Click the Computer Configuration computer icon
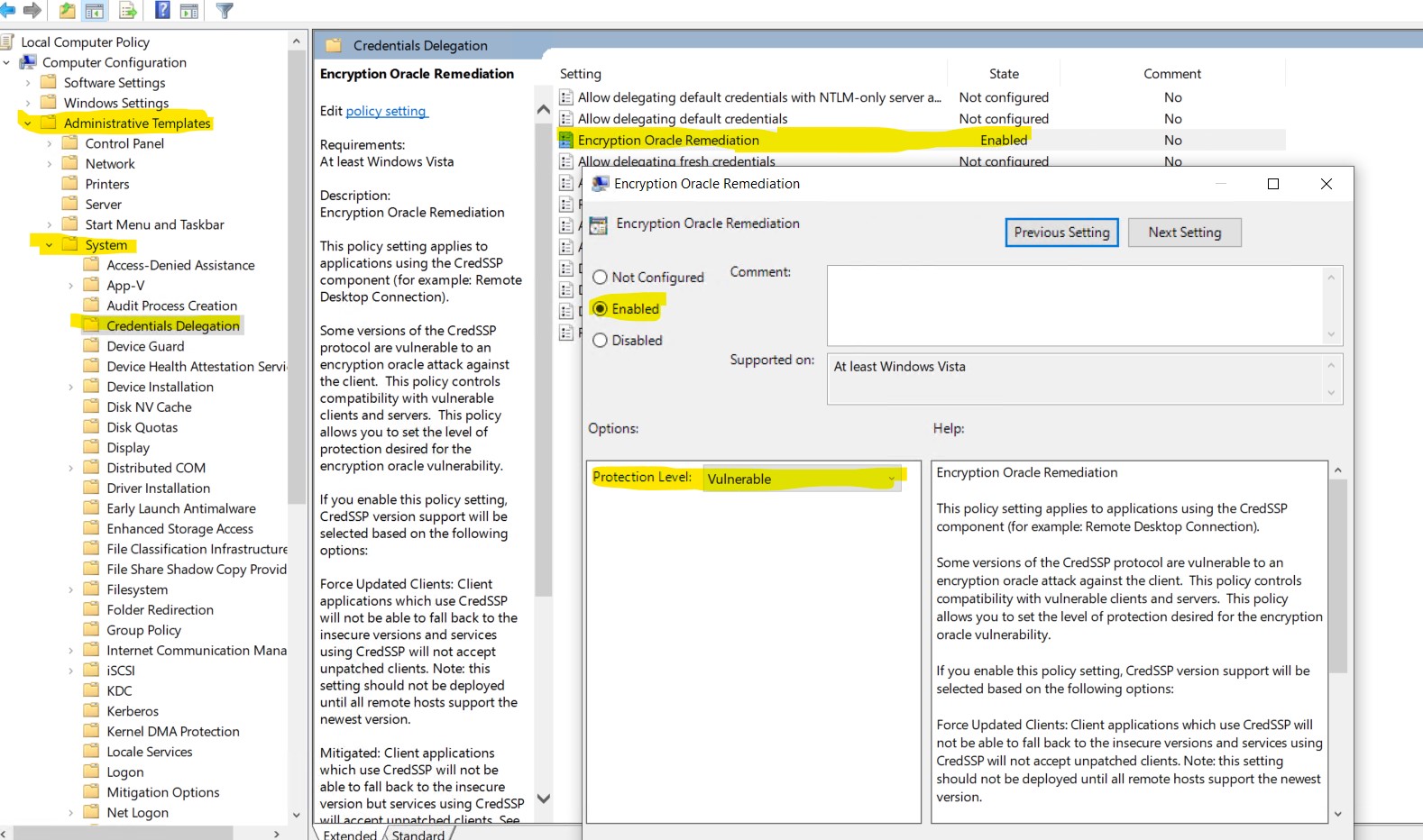Image resolution: width=1423 pixels, height=840 pixels. click(28, 62)
